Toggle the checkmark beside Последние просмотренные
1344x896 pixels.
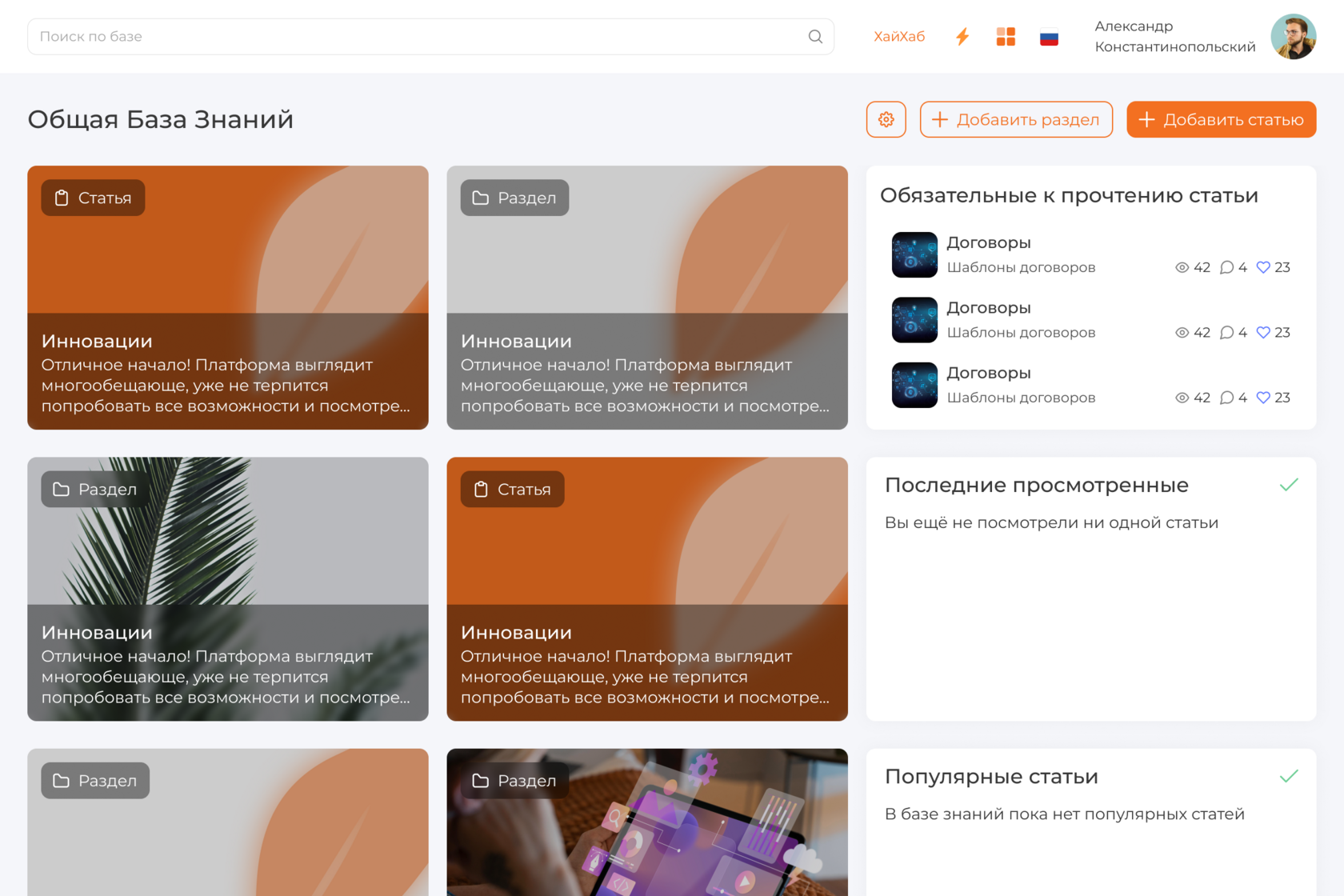click(x=1289, y=485)
